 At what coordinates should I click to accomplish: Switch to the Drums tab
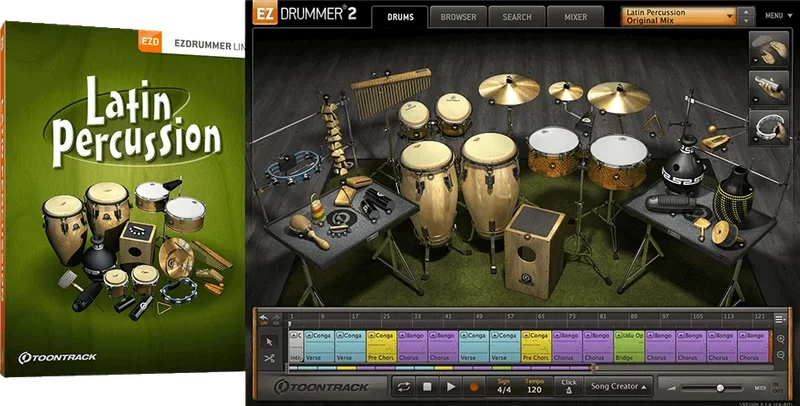(x=401, y=17)
